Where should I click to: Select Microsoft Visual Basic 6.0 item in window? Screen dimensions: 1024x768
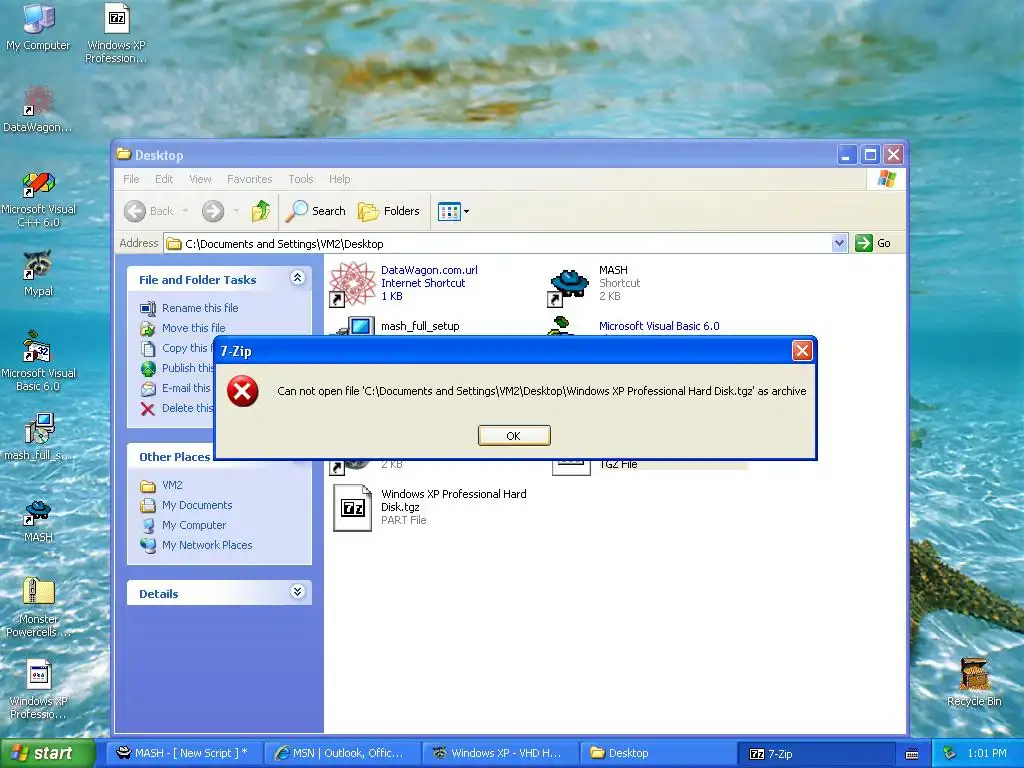tap(659, 326)
